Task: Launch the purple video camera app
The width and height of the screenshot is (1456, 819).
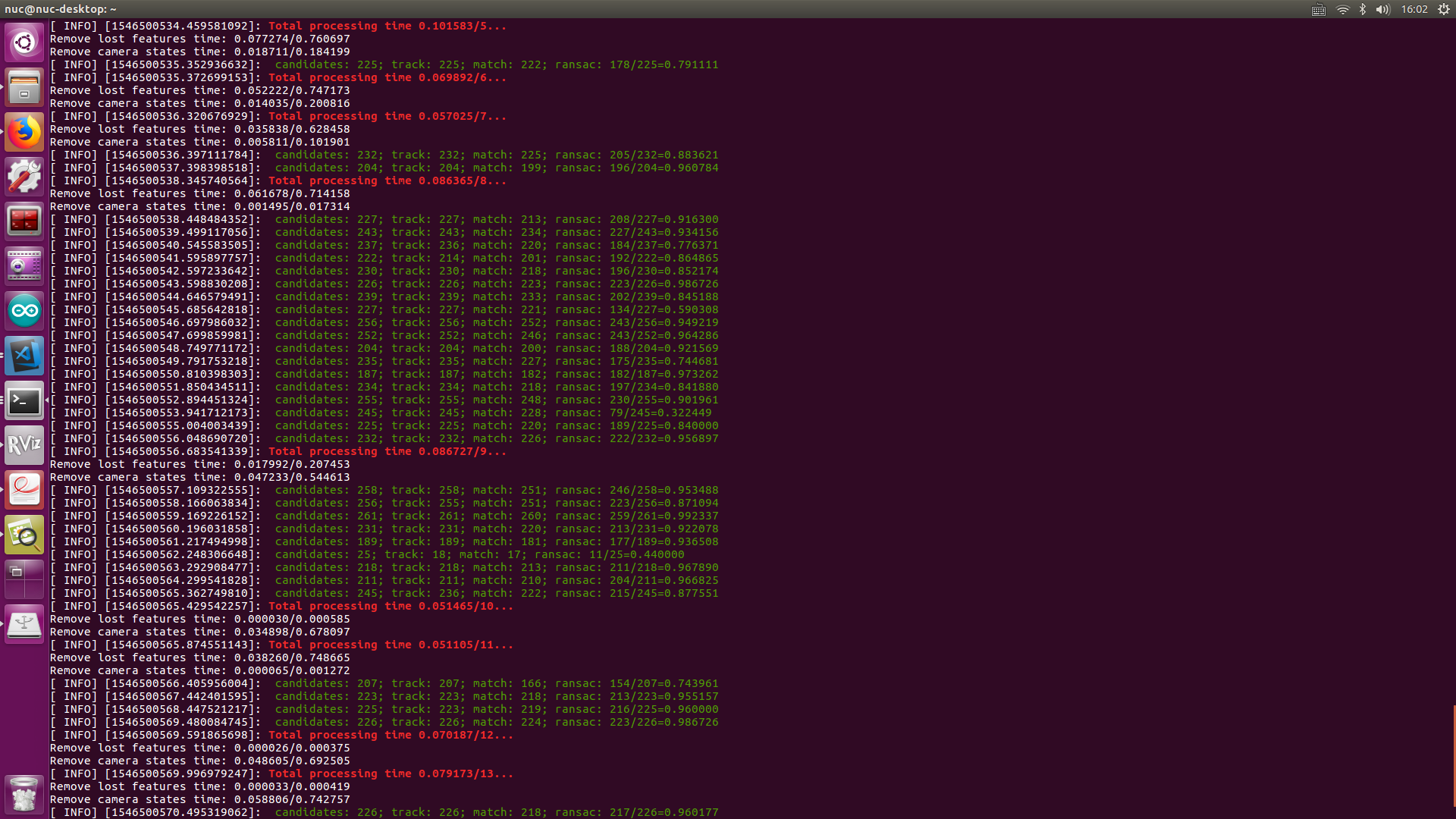Action: point(24,266)
